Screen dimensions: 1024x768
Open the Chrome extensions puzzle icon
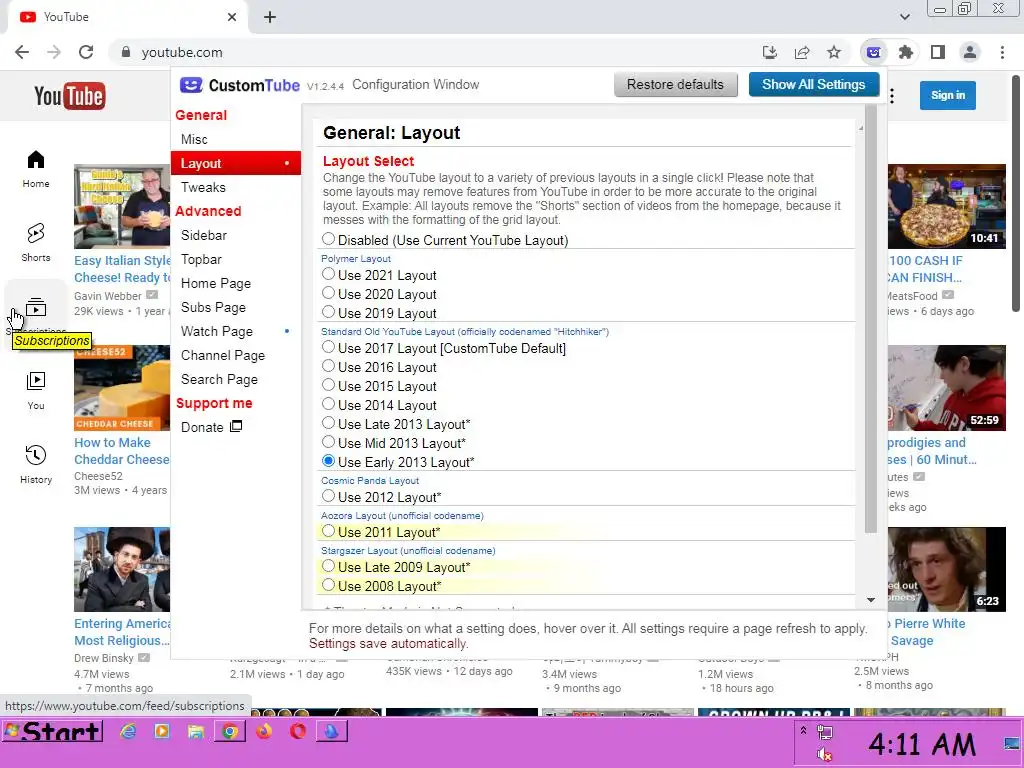[906, 52]
